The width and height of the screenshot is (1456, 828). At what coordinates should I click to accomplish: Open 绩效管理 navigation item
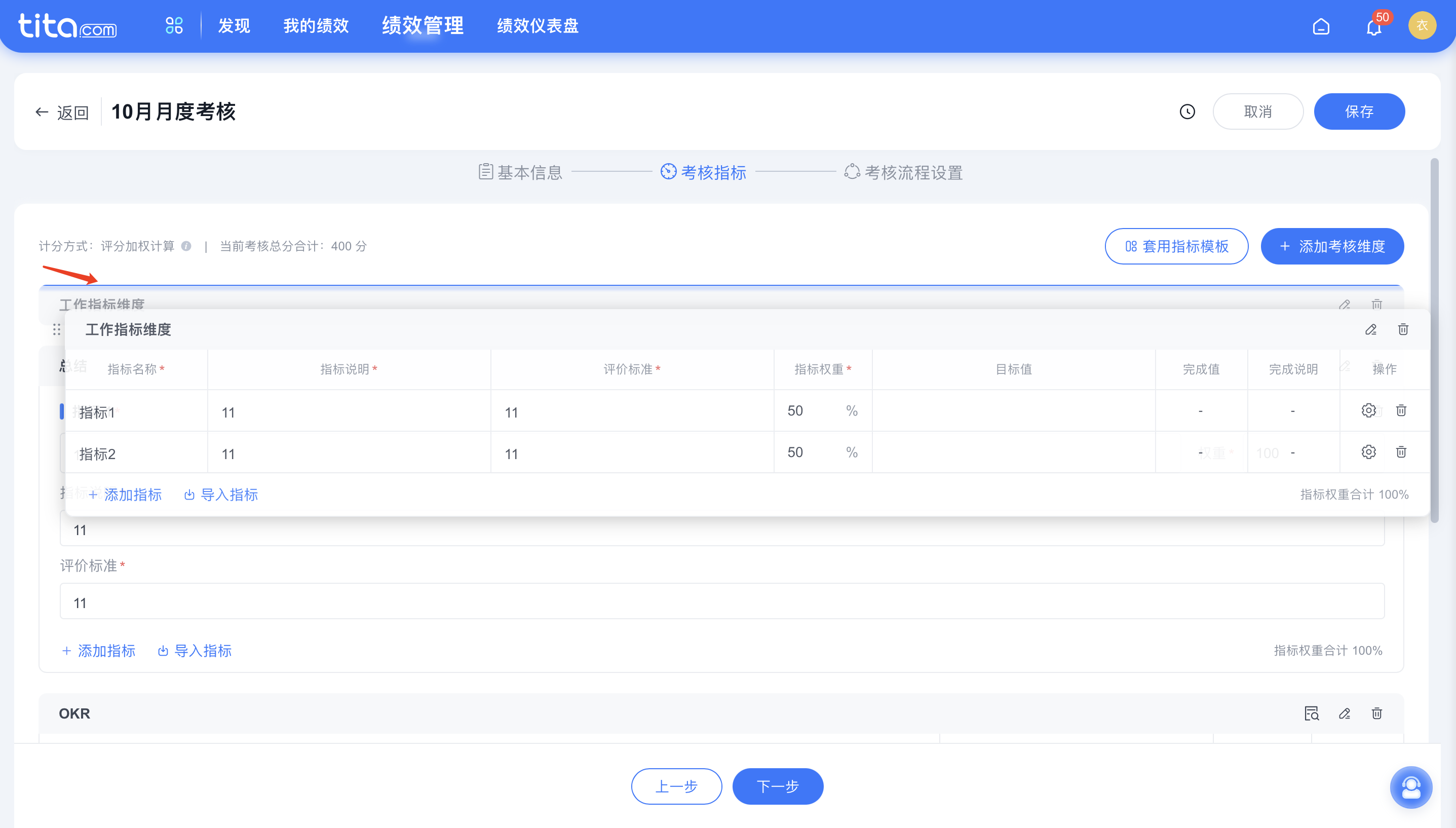[423, 26]
